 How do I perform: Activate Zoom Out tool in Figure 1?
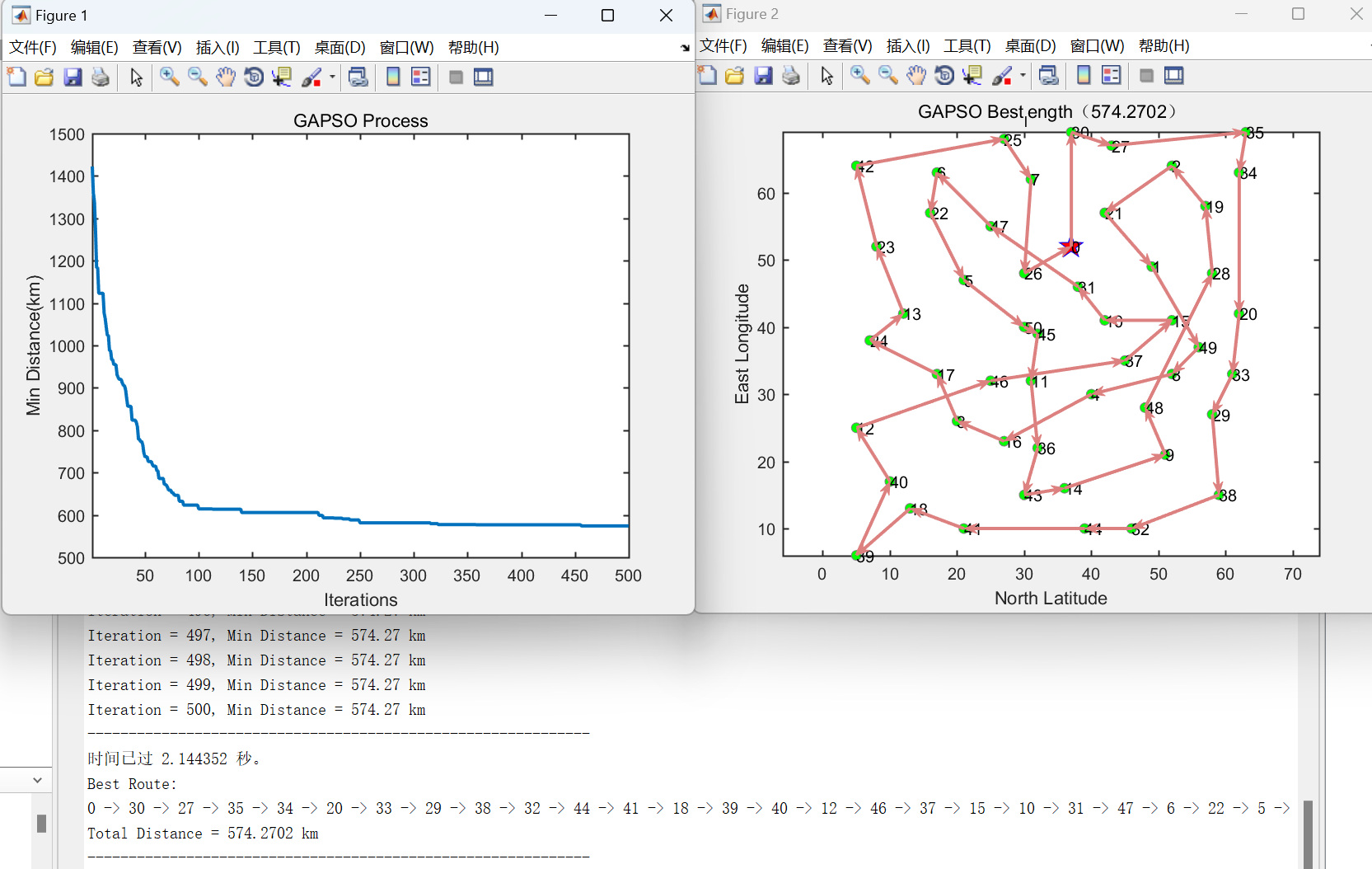(x=198, y=78)
